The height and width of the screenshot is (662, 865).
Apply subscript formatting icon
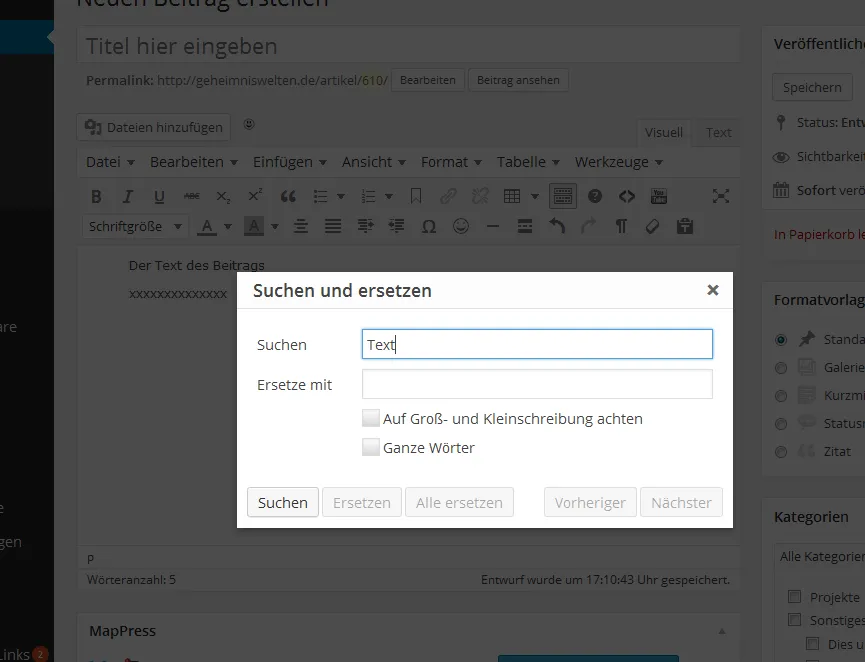(223, 196)
